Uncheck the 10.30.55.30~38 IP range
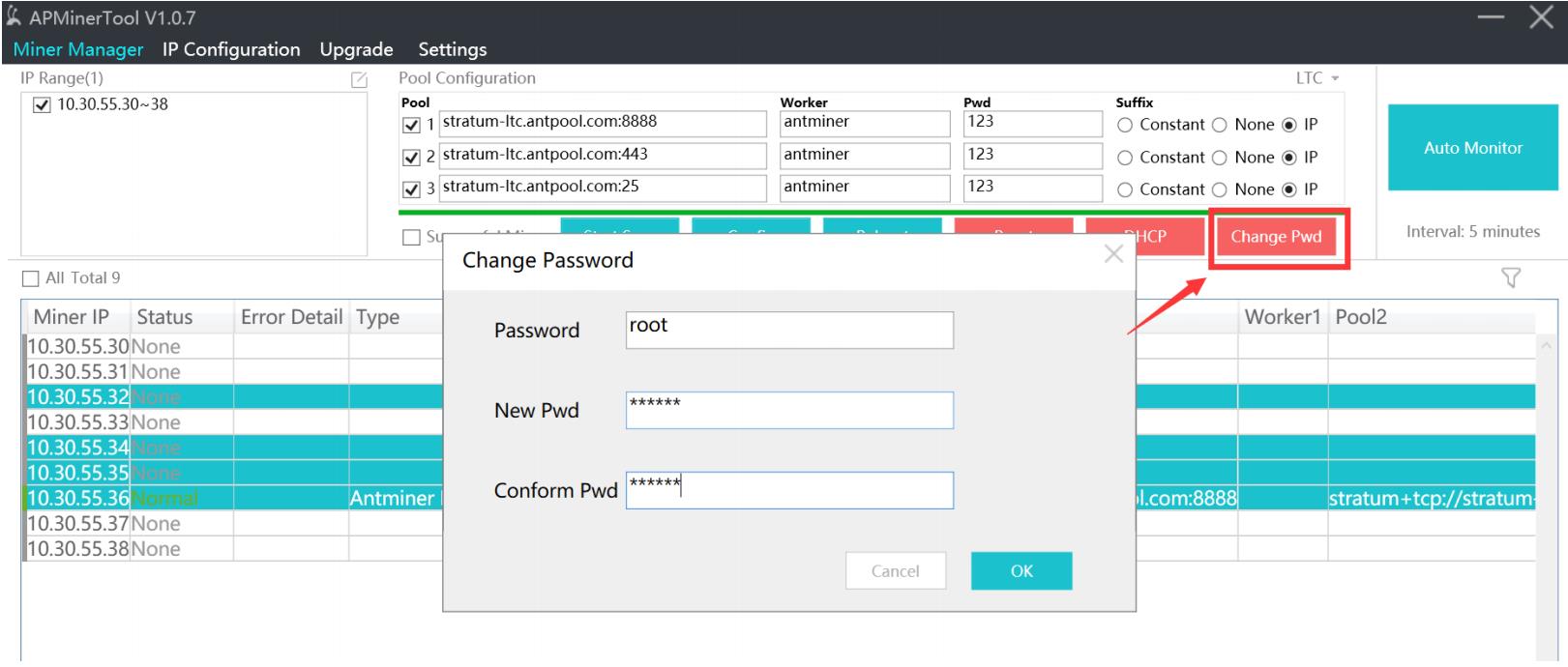 42,105
